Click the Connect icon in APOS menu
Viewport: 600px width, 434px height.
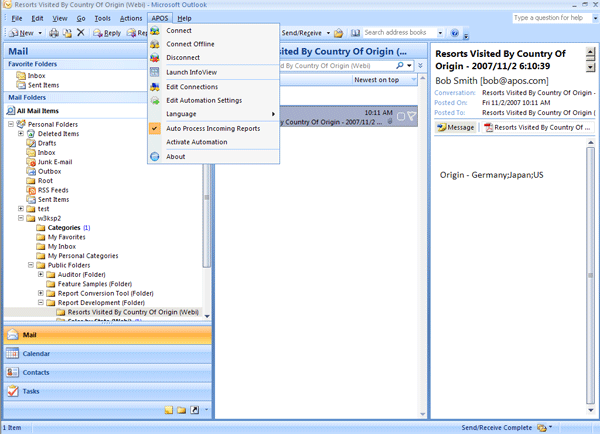(x=155, y=31)
